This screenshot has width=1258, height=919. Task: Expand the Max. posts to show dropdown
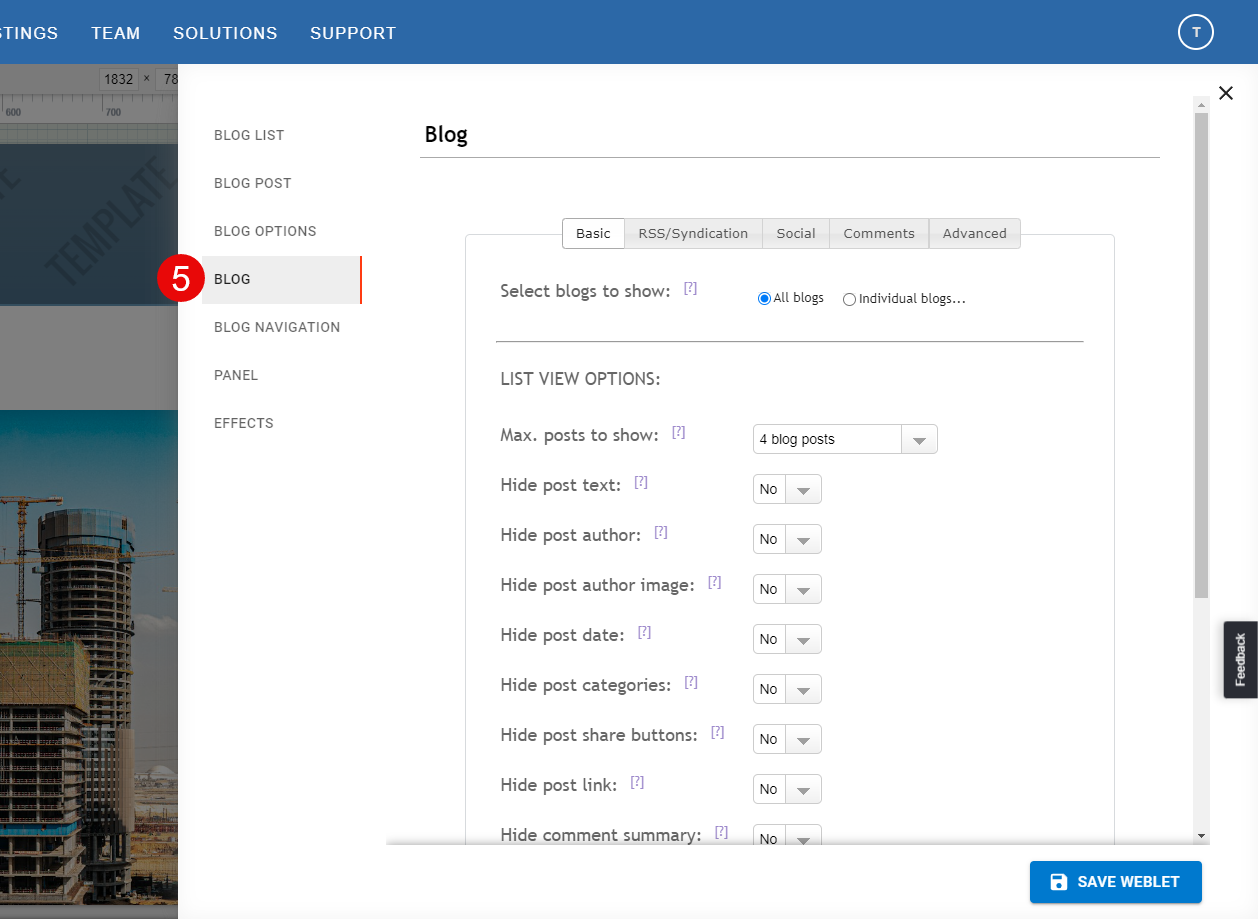pos(845,439)
